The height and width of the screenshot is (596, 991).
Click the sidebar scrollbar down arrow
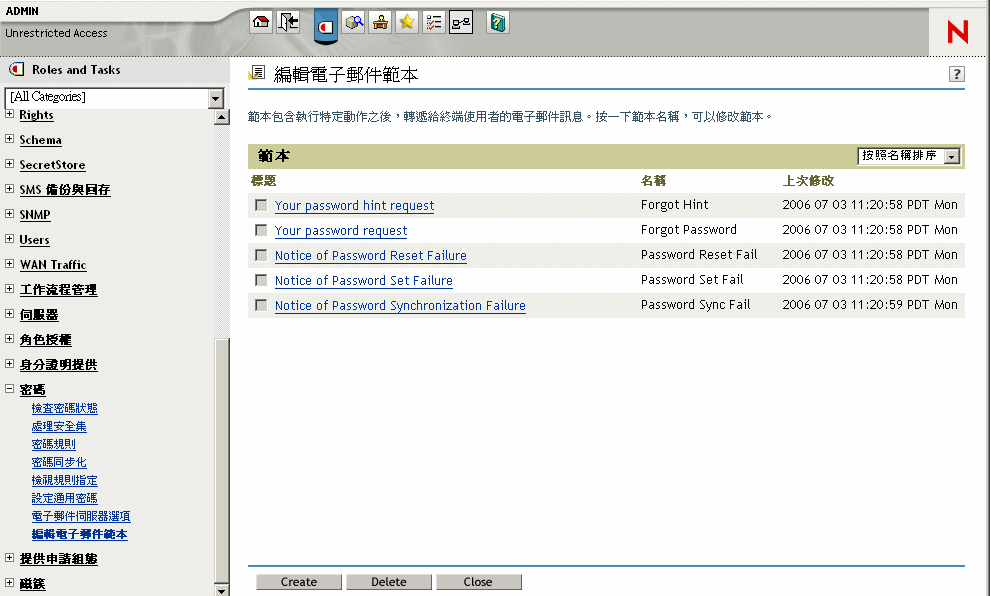point(221,589)
